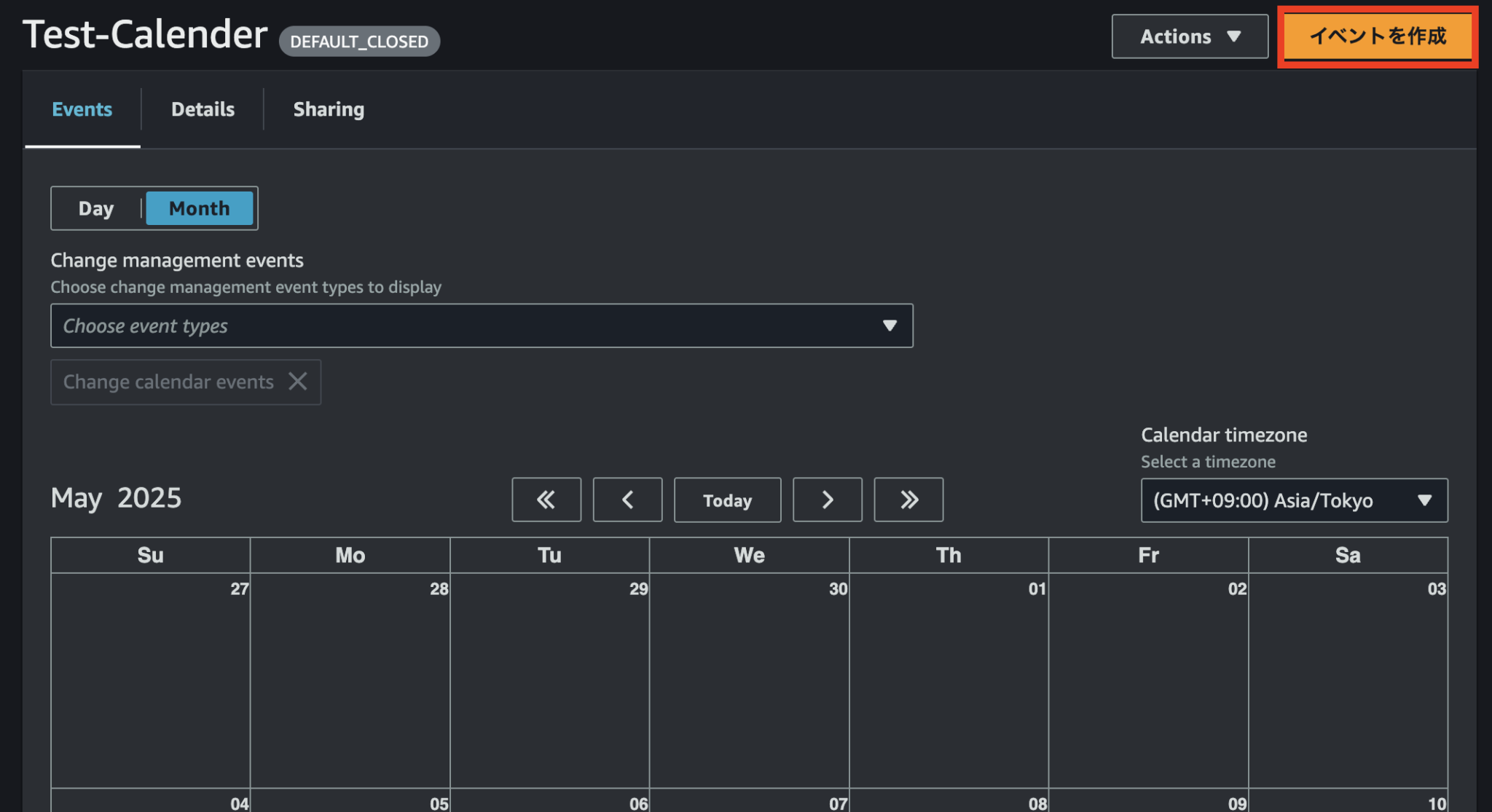Toggle the DEFAULT_CLOSED badge
Image resolution: width=1492 pixels, height=812 pixels.
tap(359, 41)
